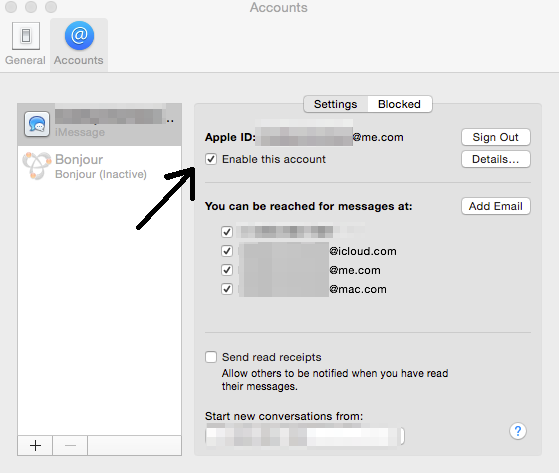Viewport: 559px width, 473px height.
Task: Uncheck the @icloud.com address checkbox
Action: [x=227, y=251]
